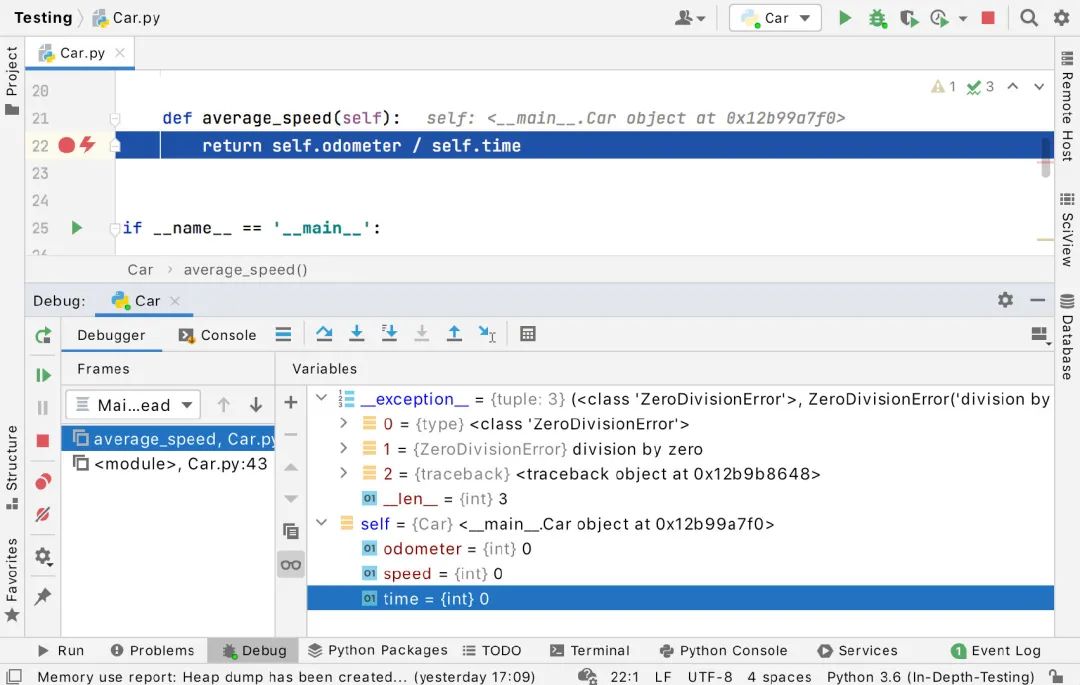The image size is (1080, 685).
Task: Collapse the __exception__ variable node
Action: (x=321, y=399)
